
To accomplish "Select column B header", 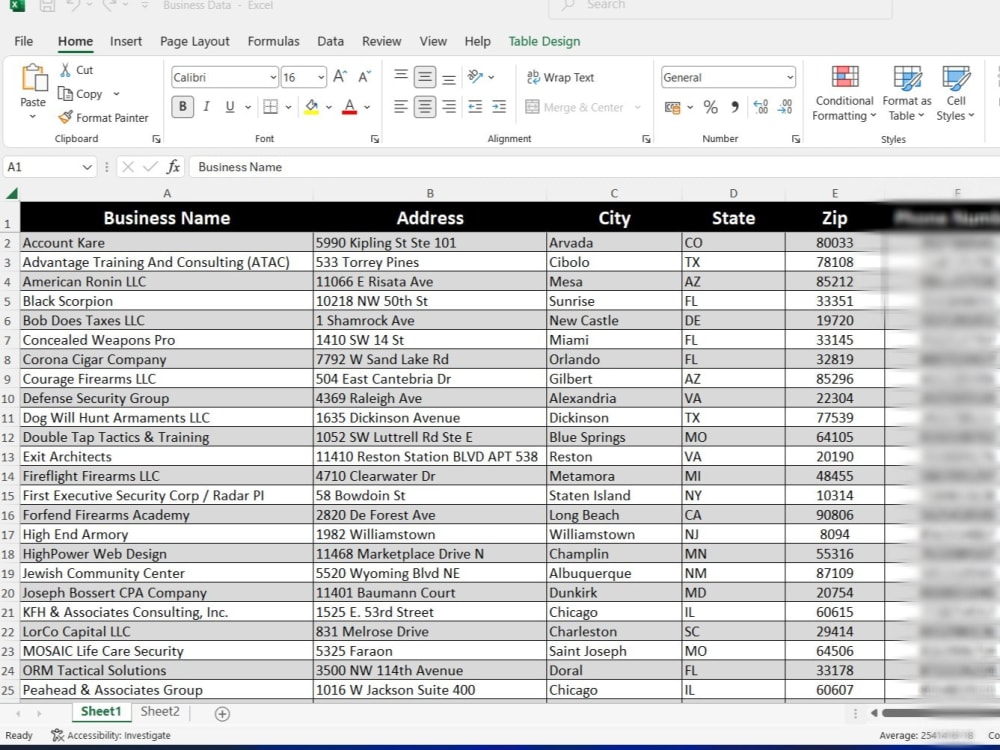I will (430, 193).
